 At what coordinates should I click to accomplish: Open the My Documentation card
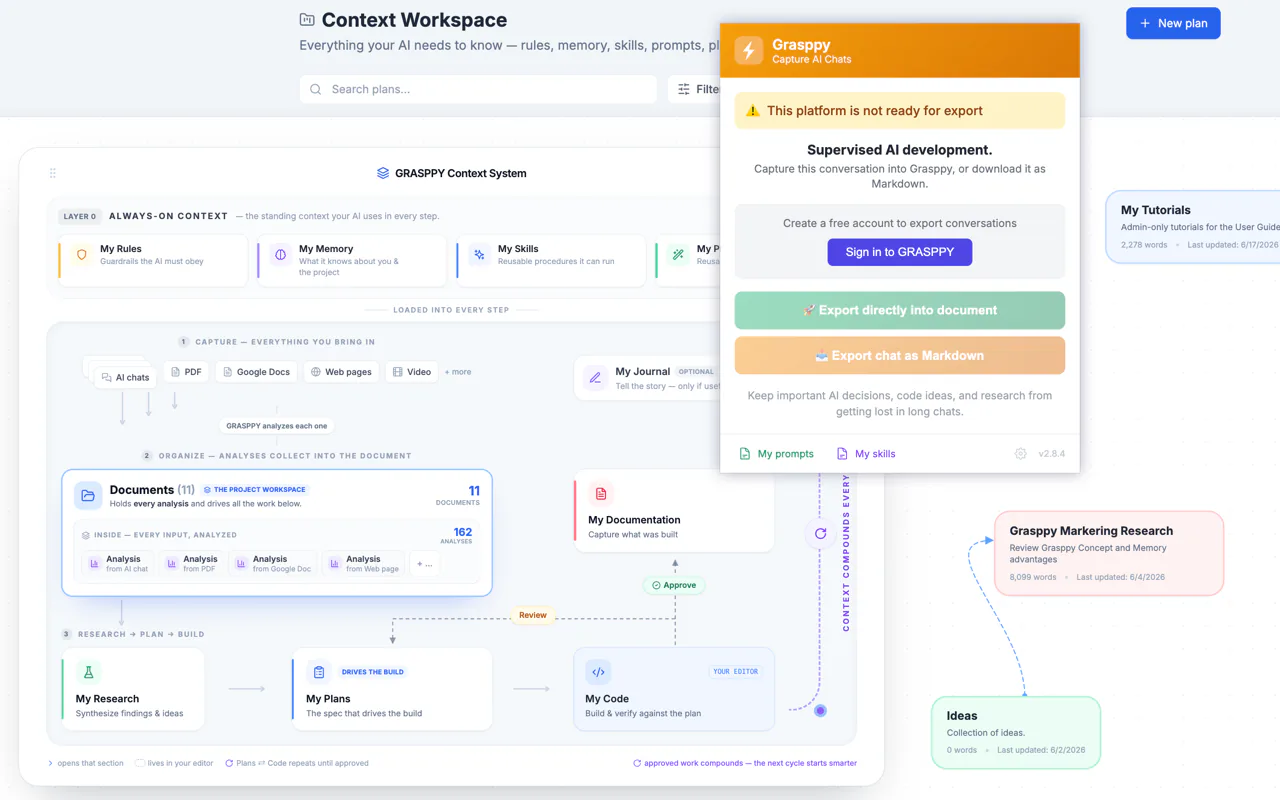click(674, 511)
